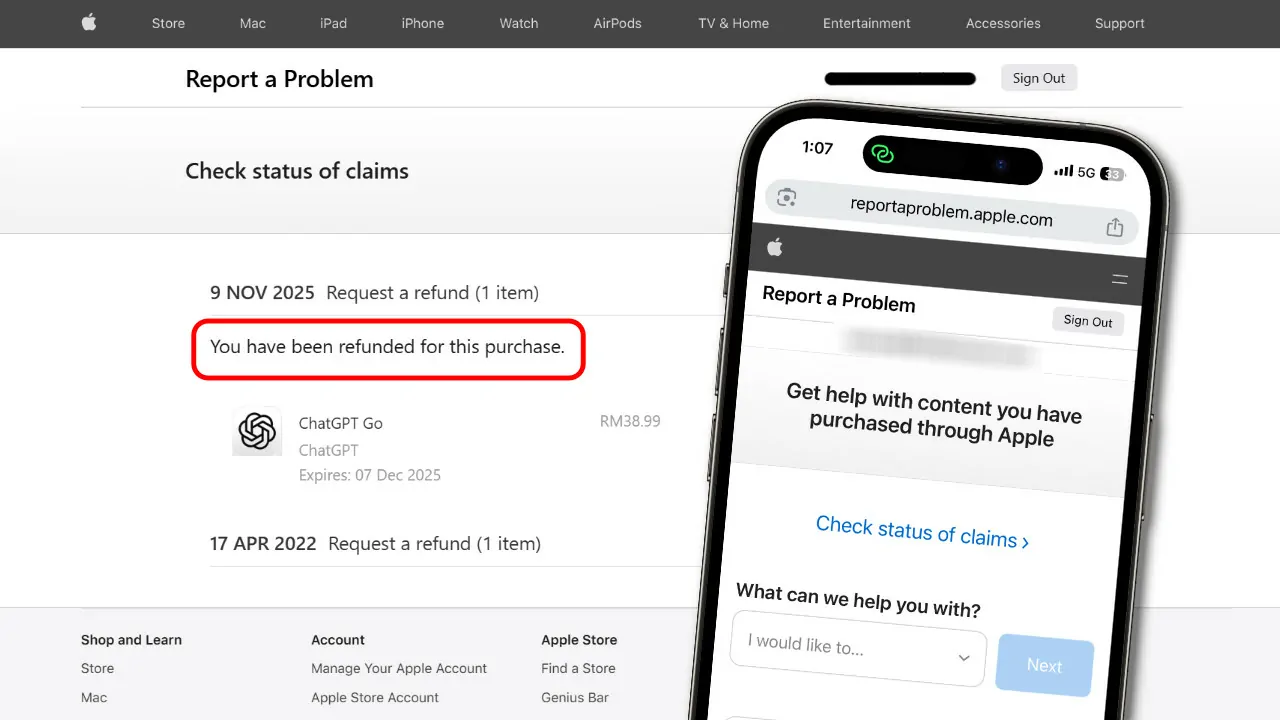The width and height of the screenshot is (1280, 720).
Task: Click the Apple logo in the top navigation bar
Action: 89,23
